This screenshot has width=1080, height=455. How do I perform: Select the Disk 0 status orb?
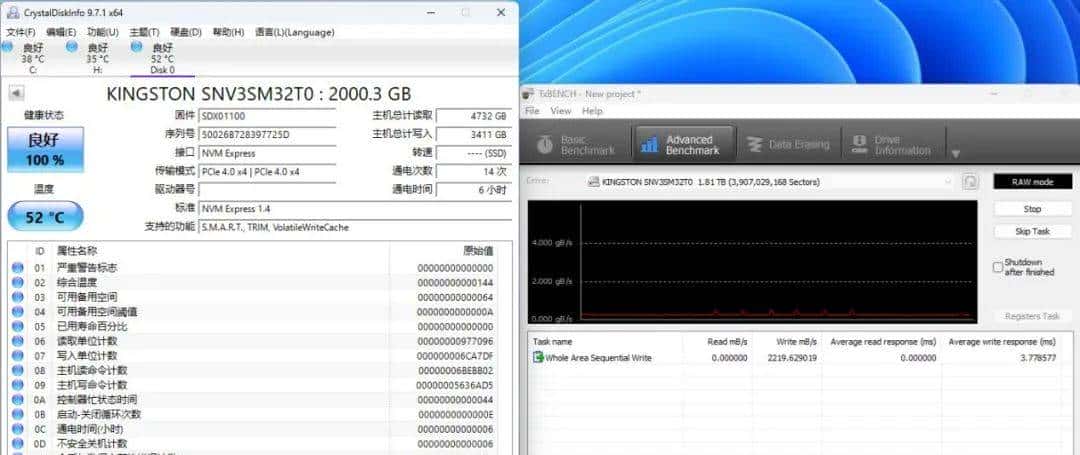tap(136, 47)
